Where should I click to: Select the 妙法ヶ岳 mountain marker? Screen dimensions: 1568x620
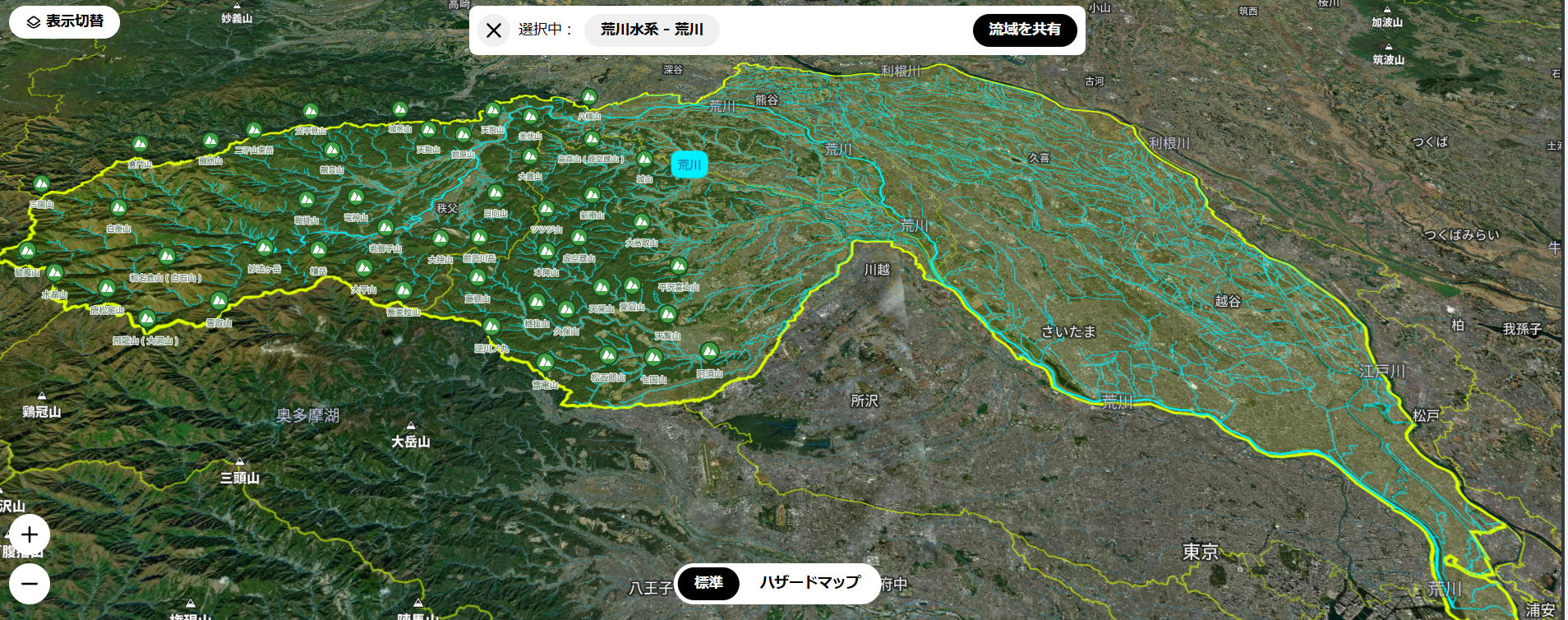(x=265, y=248)
